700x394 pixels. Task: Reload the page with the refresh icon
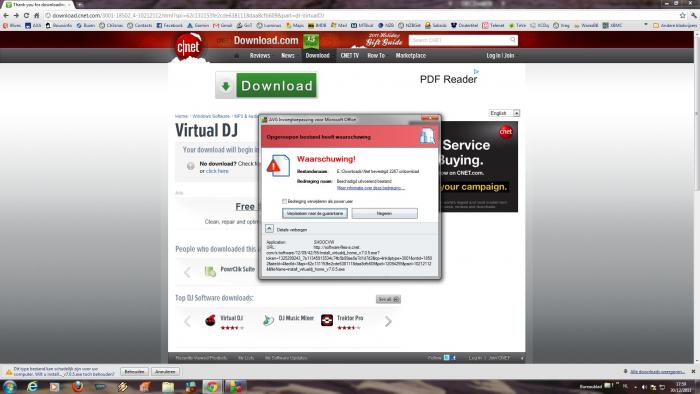point(26,15)
